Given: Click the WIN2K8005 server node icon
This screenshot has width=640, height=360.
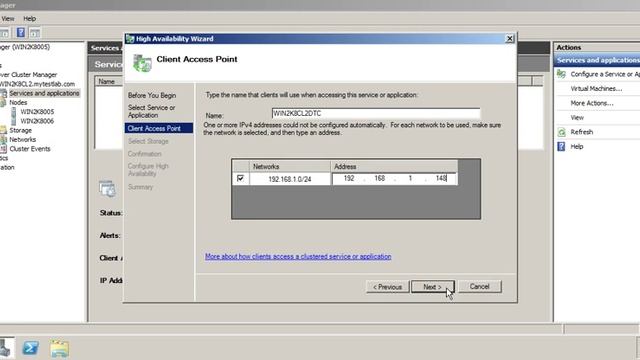Looking at the screenshot, I should coord(13,111).
